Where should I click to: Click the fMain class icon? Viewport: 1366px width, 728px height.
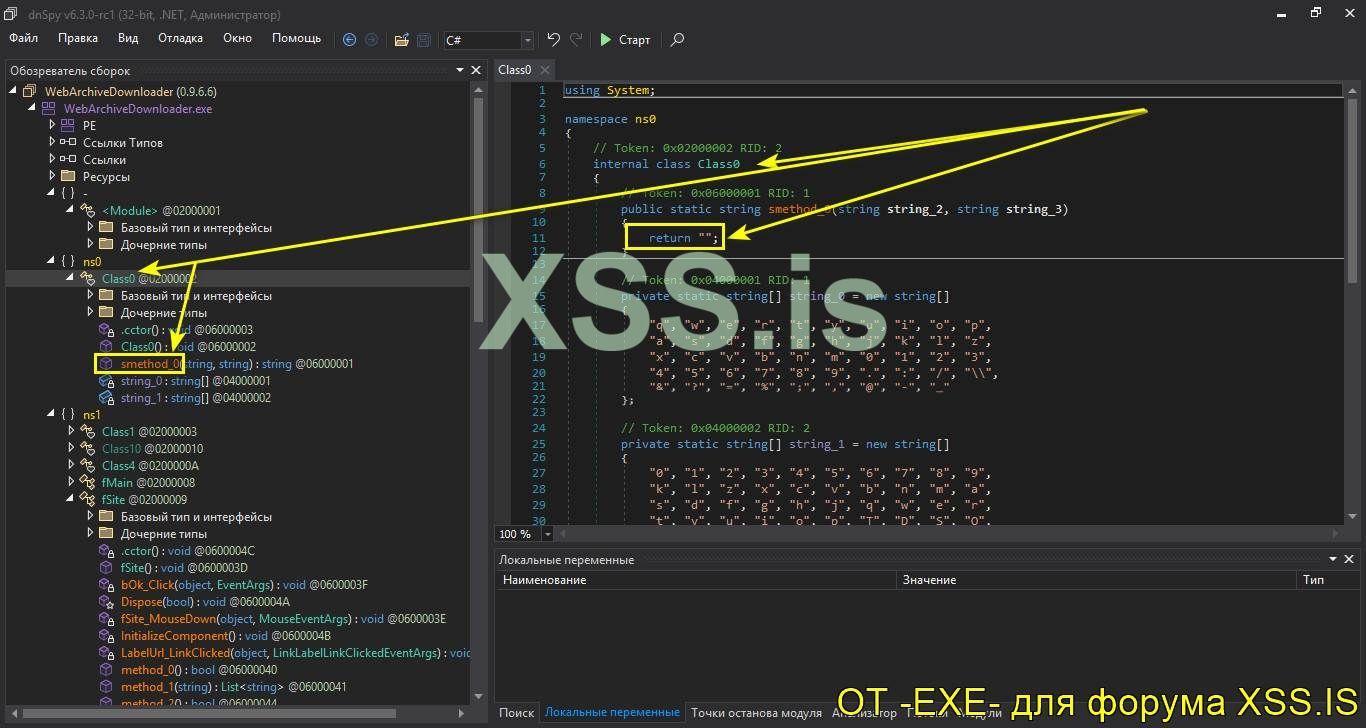tap(87, 483)
